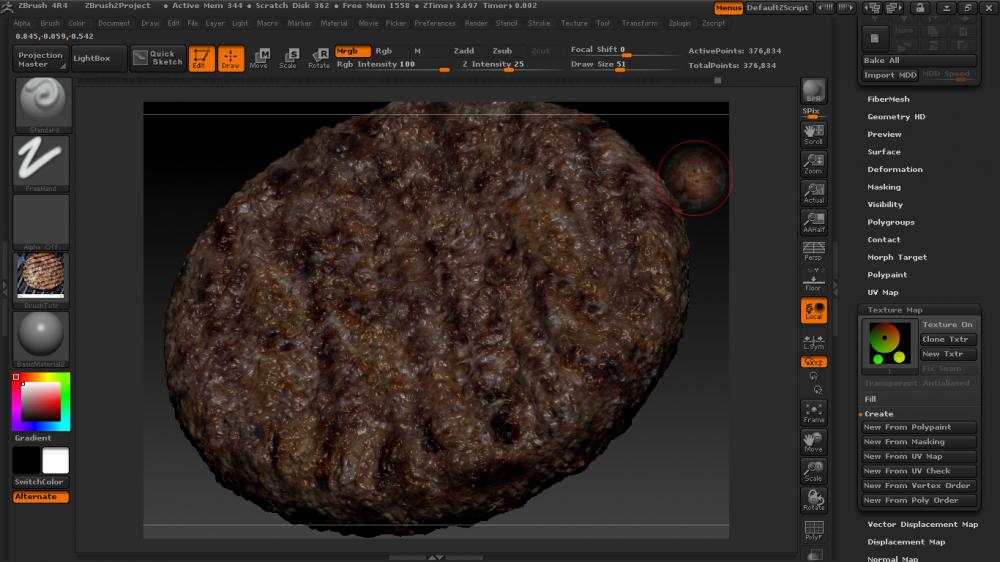1000x562 pixels.
Task: Click New From Polypaint button
Action: click(918, 427)
